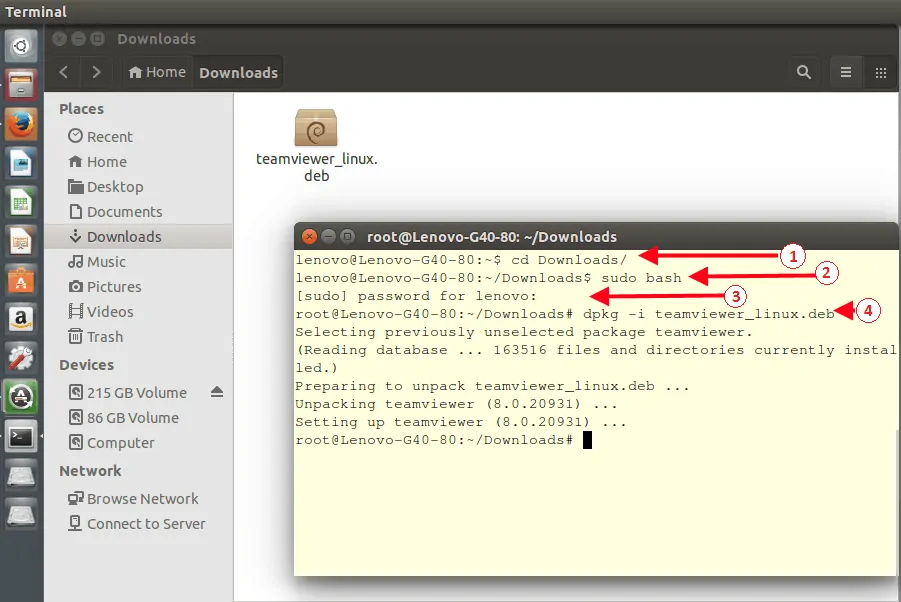Close the terminal window

309,236
